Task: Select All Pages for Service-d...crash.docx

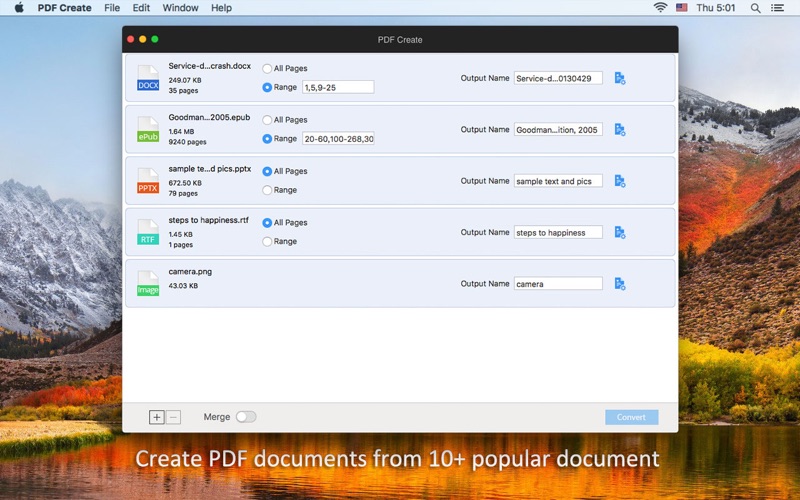Action: click(x=267, y=68)
